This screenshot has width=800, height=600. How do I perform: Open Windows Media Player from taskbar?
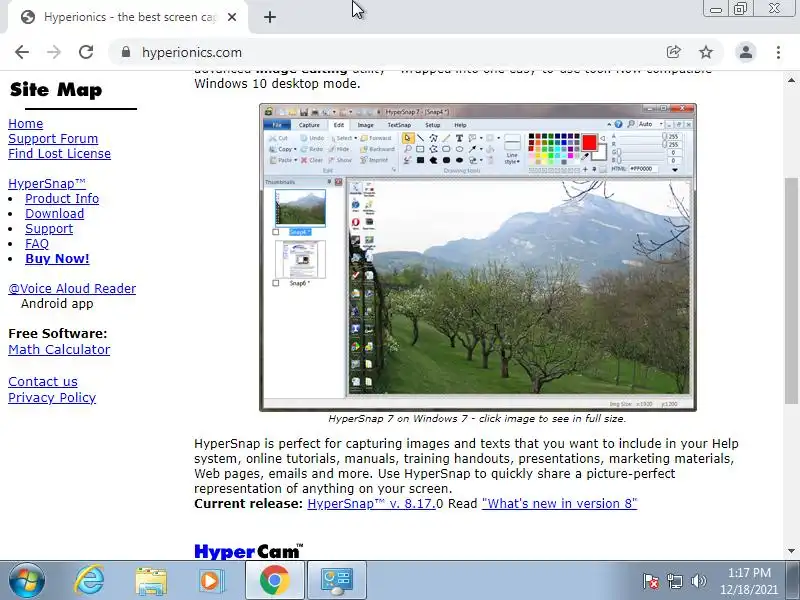[x=211, y=580]
